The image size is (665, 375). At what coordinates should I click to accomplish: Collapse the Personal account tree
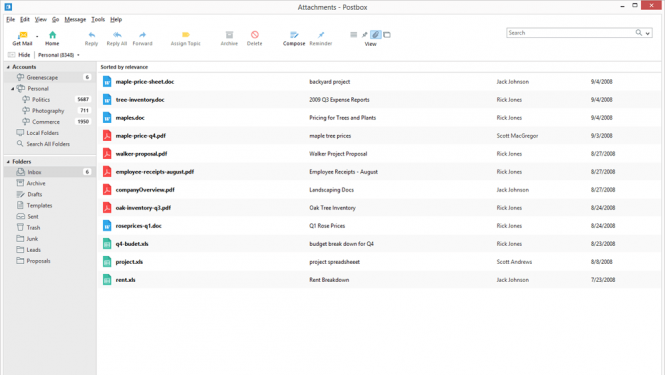pos(13,89)
